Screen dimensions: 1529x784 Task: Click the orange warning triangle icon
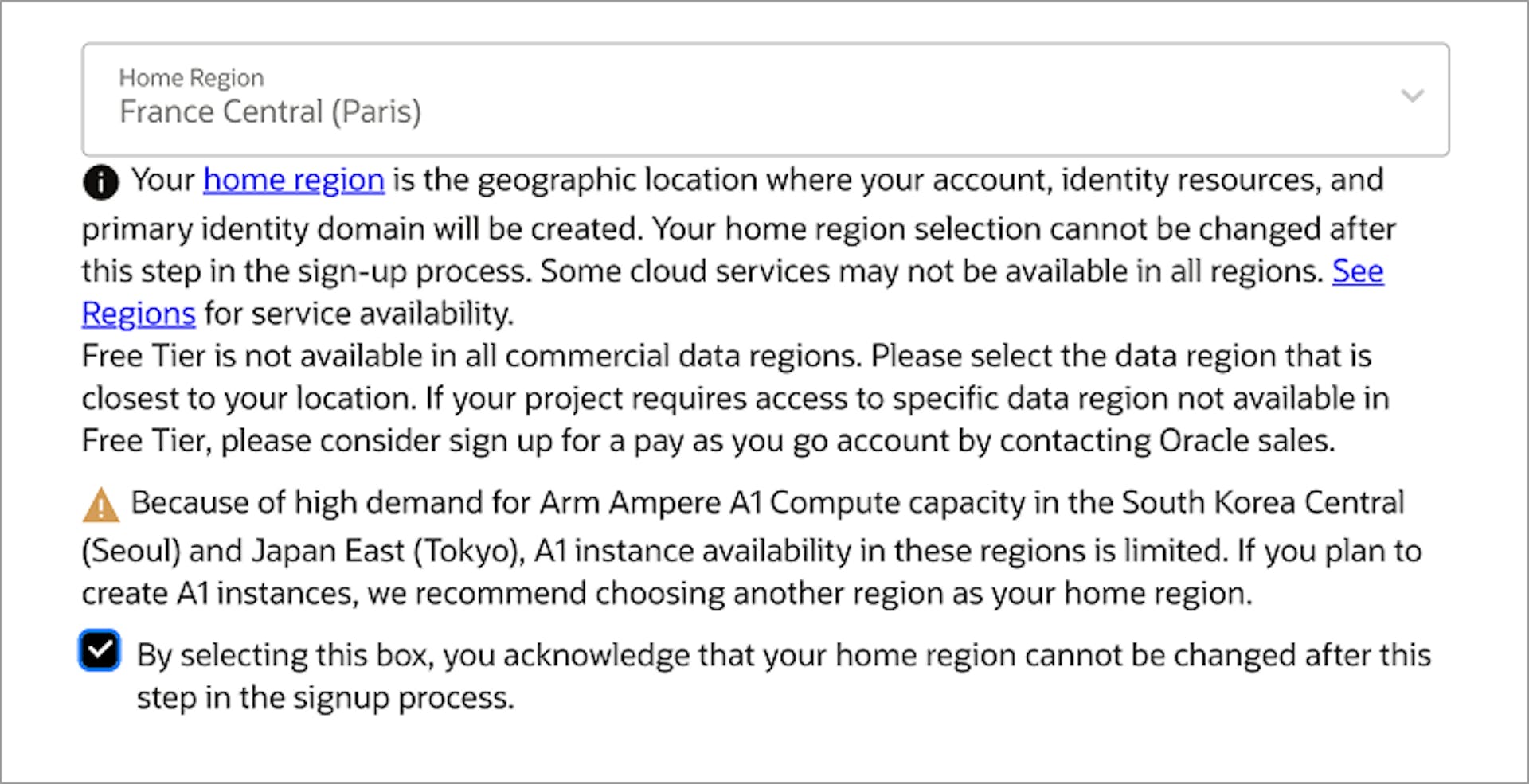(x=101, y=505)
